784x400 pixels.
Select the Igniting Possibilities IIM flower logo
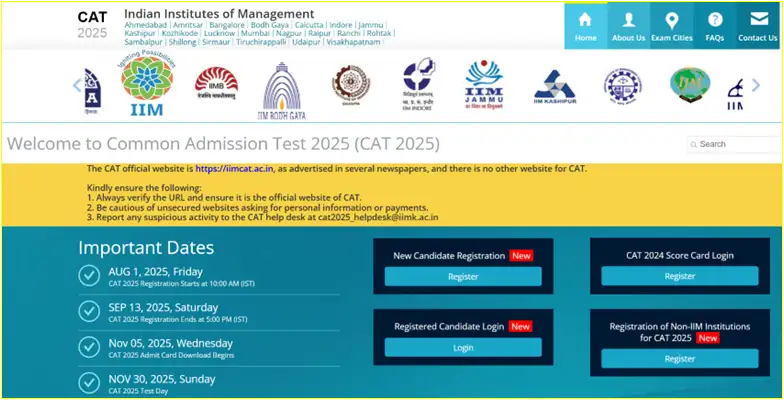[147, 84]
